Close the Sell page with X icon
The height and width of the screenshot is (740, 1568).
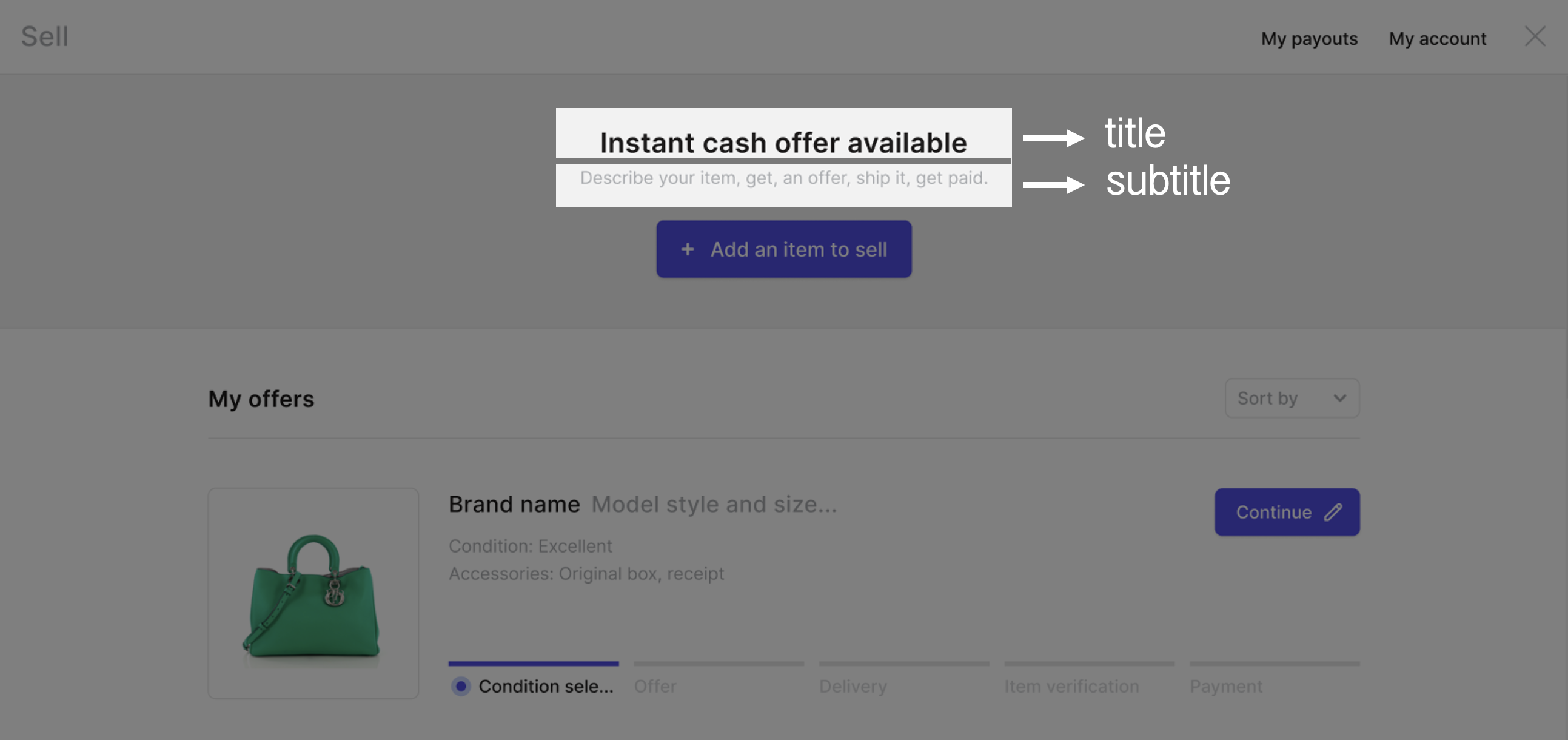tap(1535, 36)
